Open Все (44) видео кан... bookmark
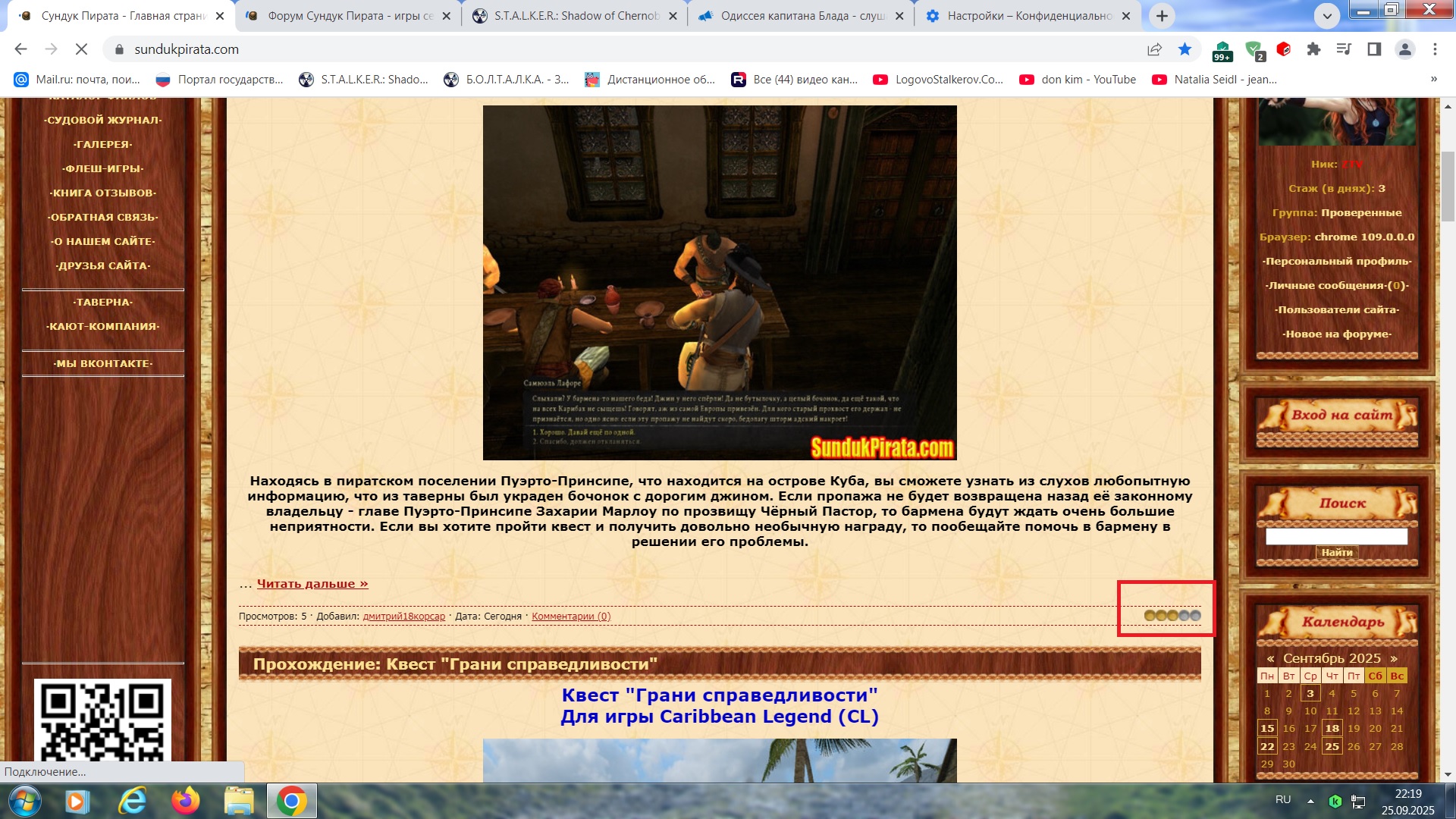 (x=794, y=79)
